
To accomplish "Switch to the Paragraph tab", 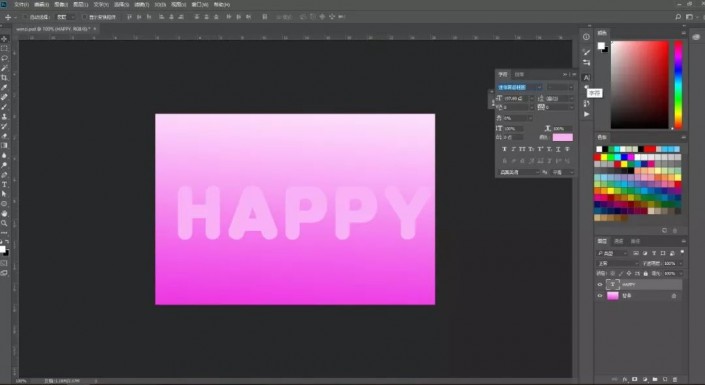I will tap(519, 74).
